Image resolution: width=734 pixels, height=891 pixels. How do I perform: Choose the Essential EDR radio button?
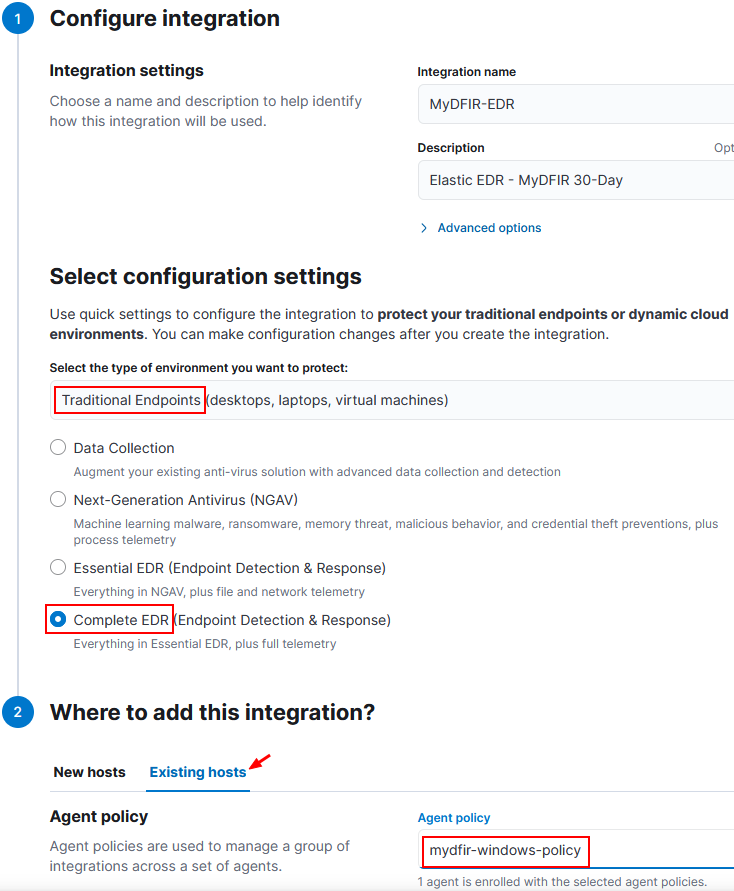[58, 567]
